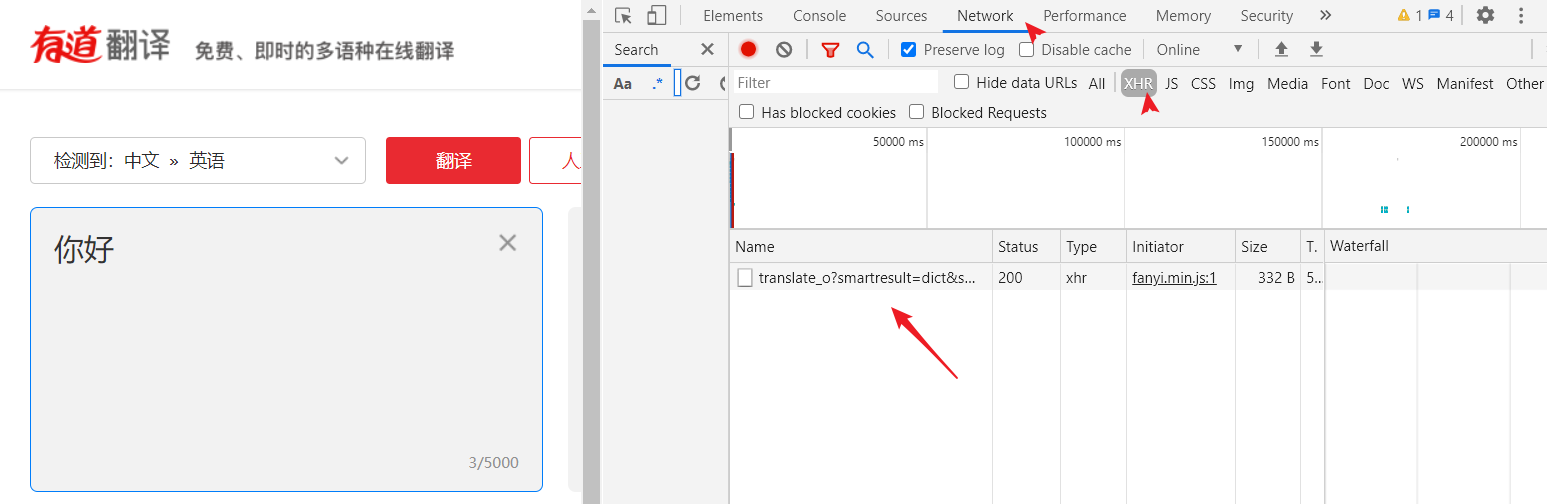The width and height of the screenshot is (1547, 504).
Task: Clear the network log
Action: pyautogui.click(x=784, y=49)
